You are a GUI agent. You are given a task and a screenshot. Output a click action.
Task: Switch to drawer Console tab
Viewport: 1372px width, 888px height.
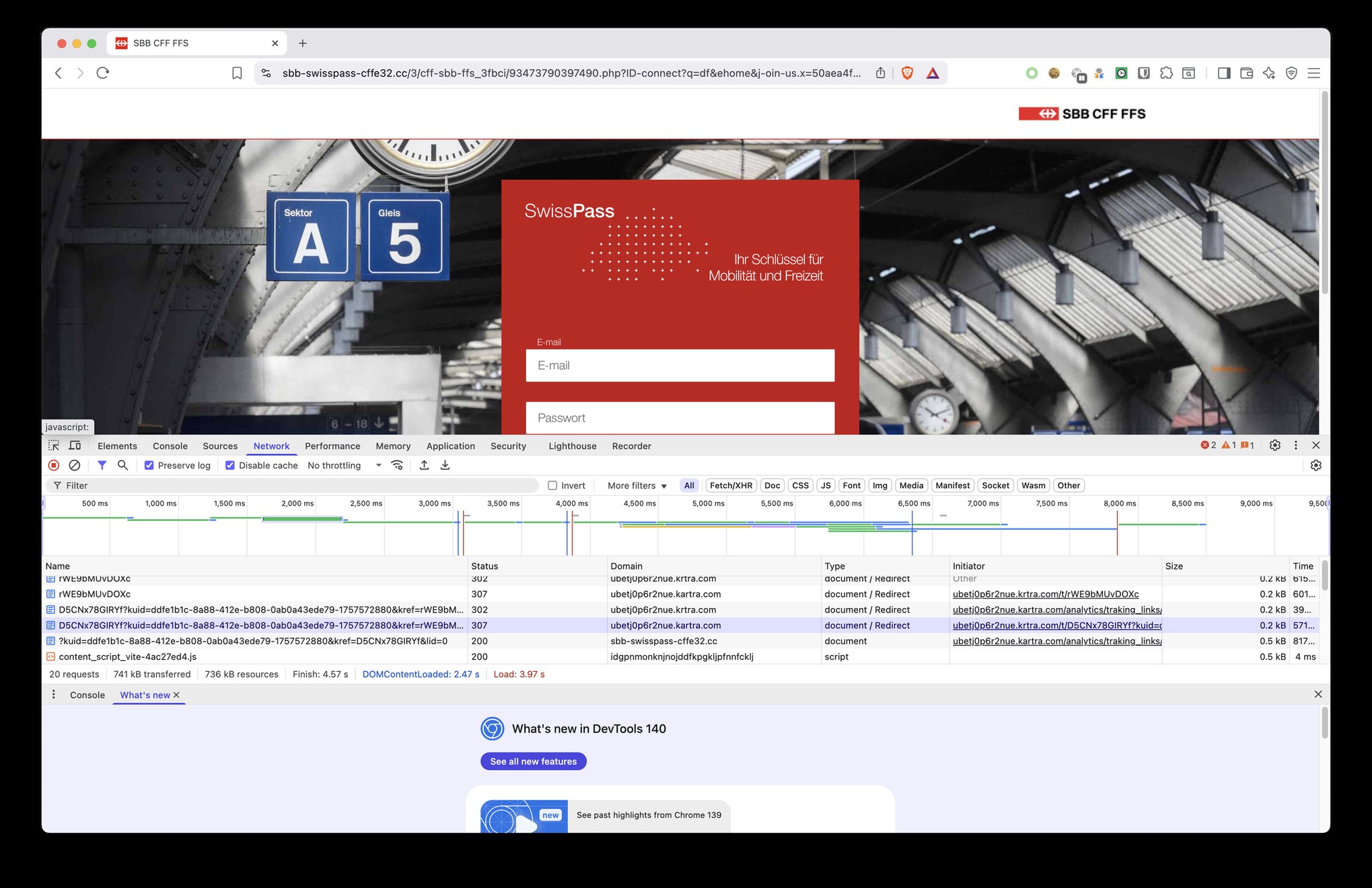point(87,695)
